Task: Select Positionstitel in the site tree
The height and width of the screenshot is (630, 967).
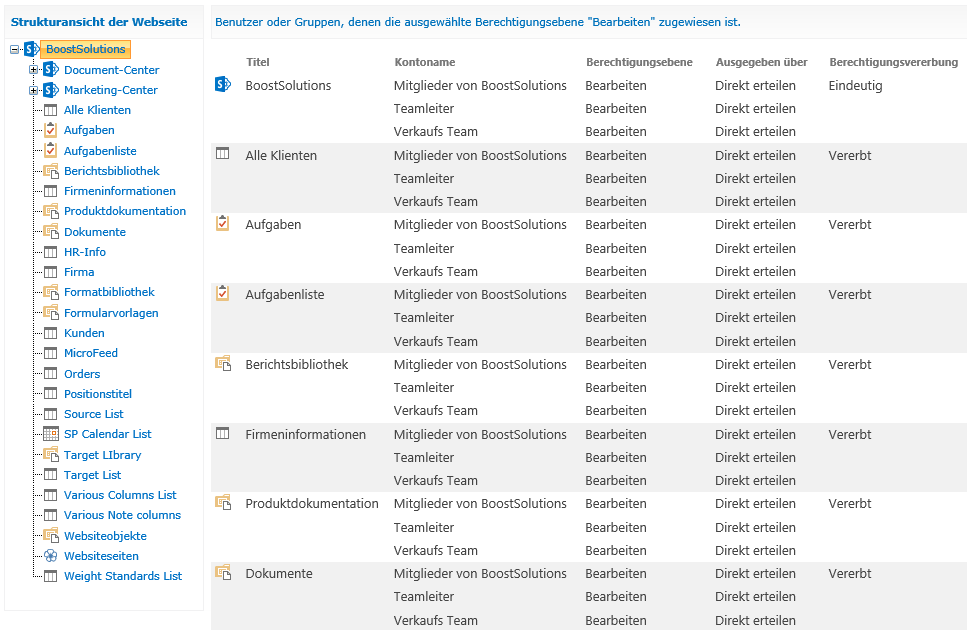Action: pos(98,394)
